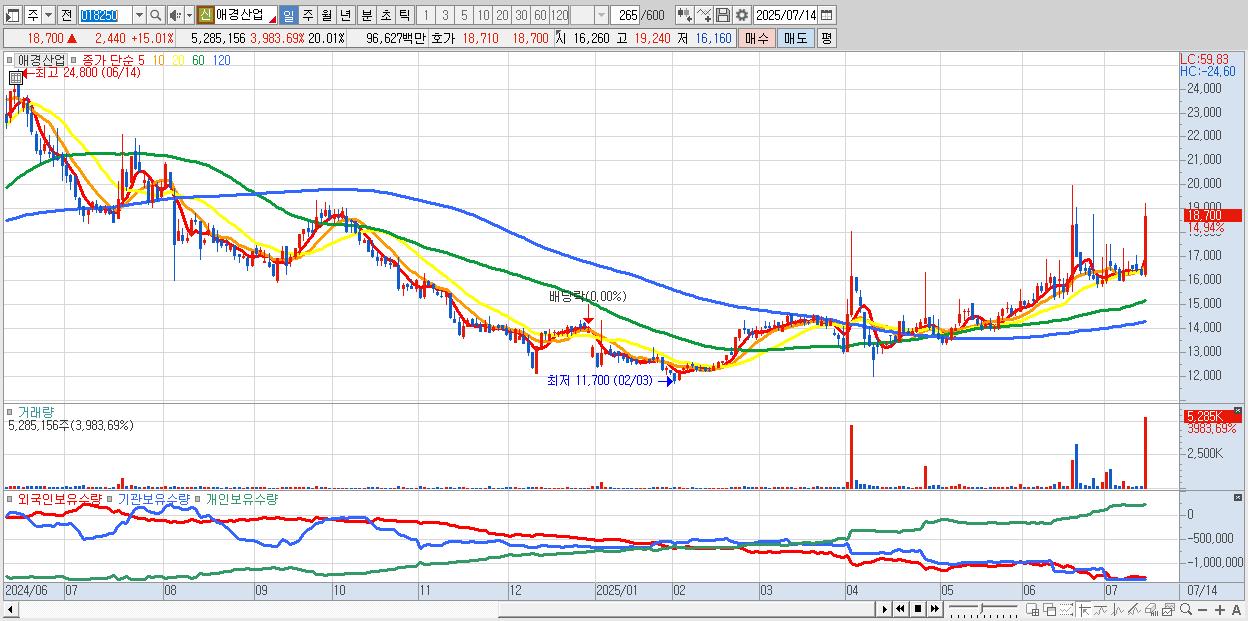Click the stock name field 애경산업

tap(246, 15)
